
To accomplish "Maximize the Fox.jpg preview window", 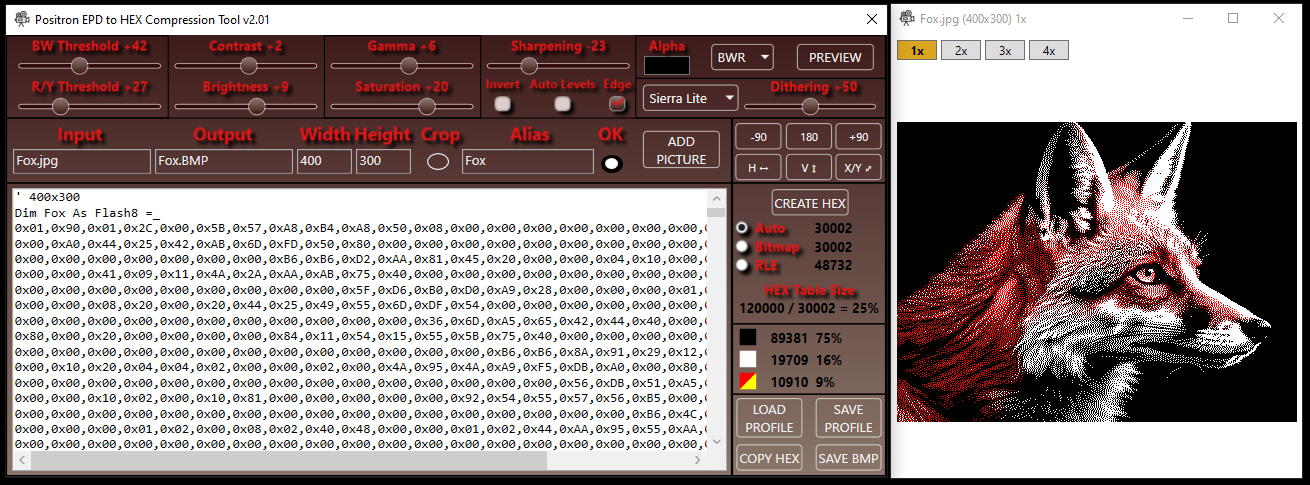I will pyautogui.click(x=1233, y=18).
